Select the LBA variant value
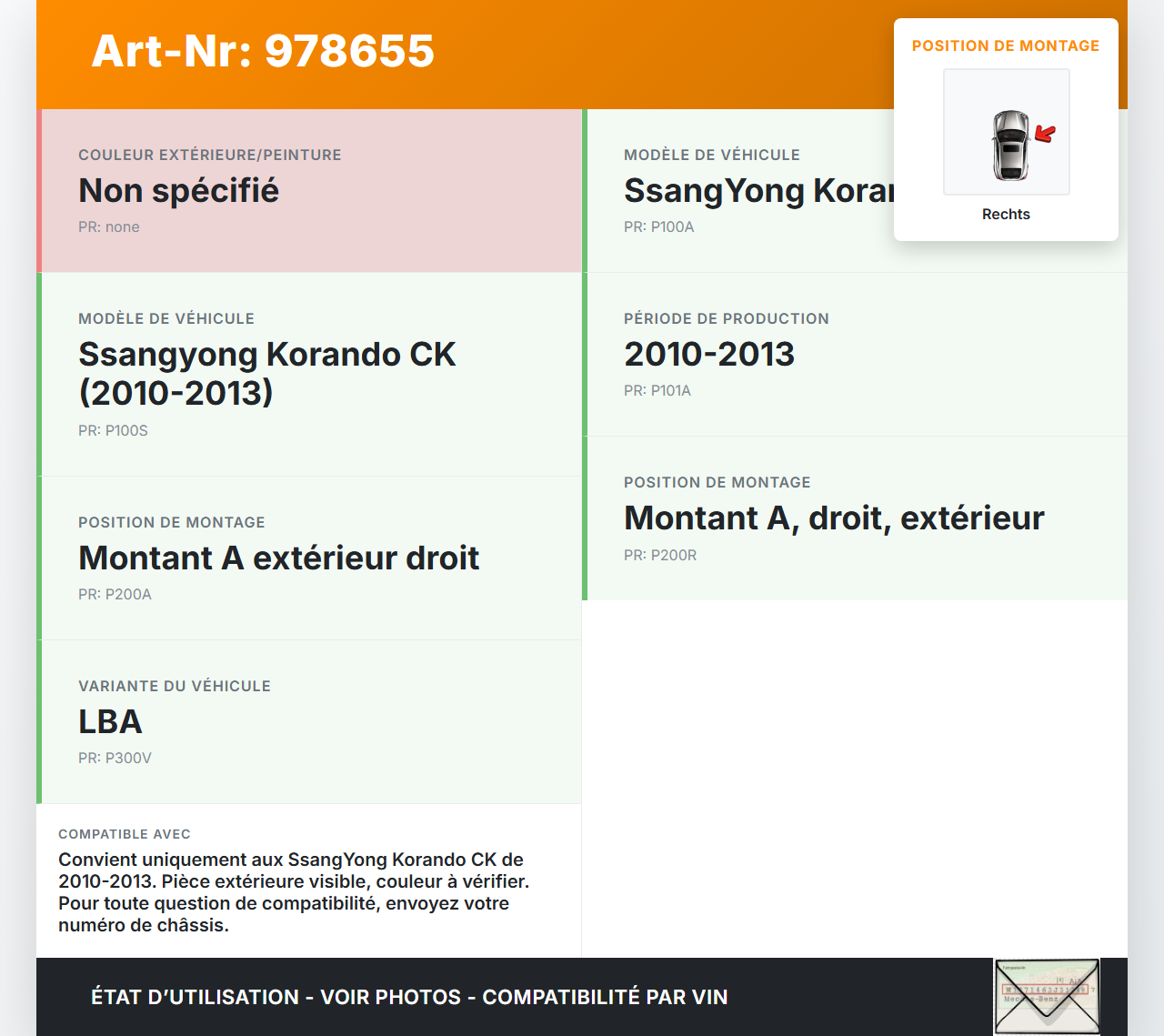Viewport: 1164px width, 1036px height. click(110, 722)
